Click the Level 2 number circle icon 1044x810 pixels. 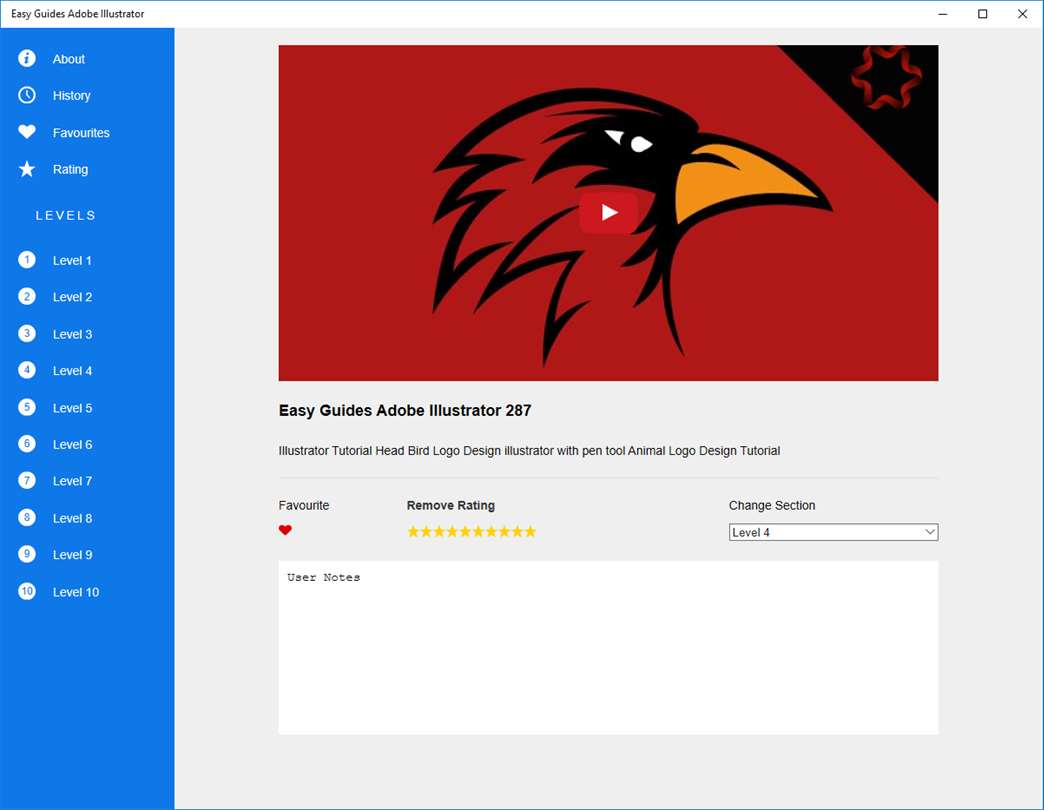[27, 296]
